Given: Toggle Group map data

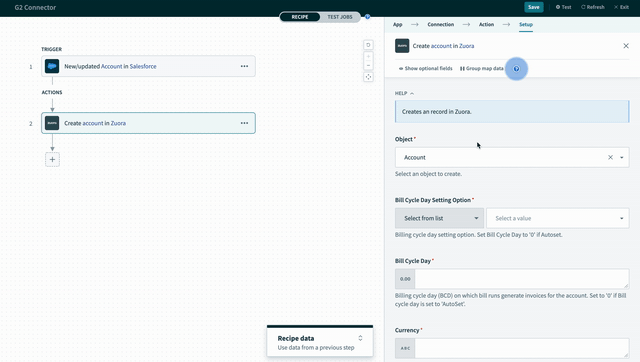Looking at the screenshot, I should (x=482, y=69).
